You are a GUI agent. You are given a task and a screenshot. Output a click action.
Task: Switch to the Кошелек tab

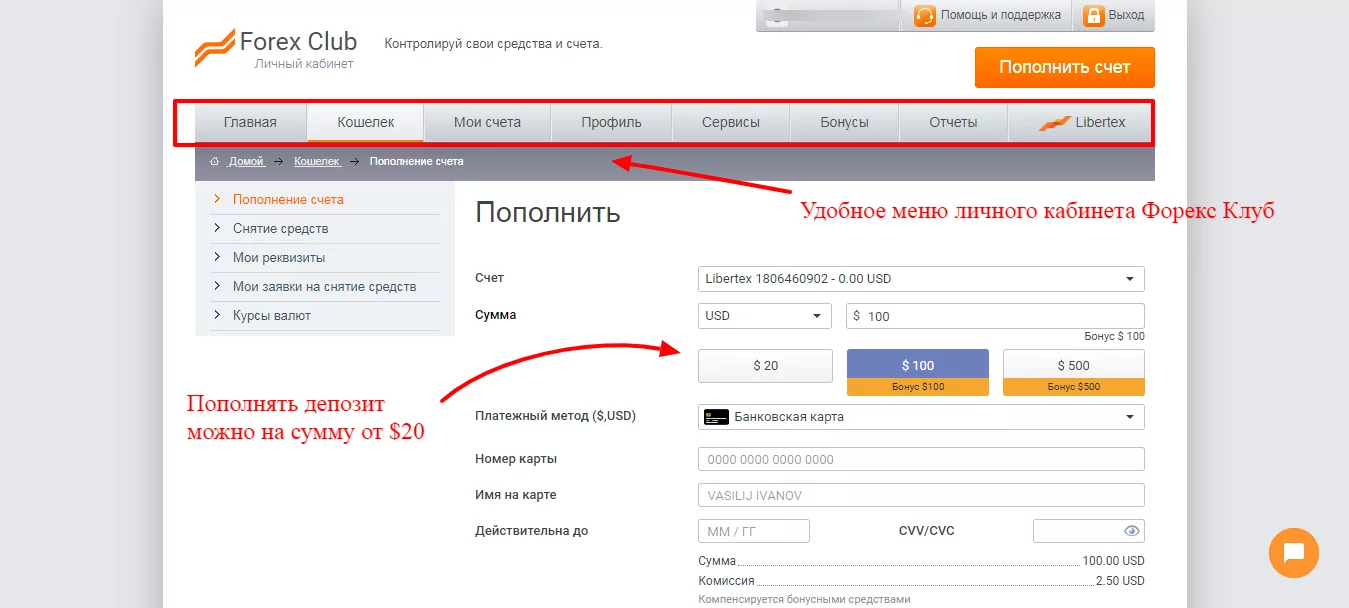pos(366,123)
